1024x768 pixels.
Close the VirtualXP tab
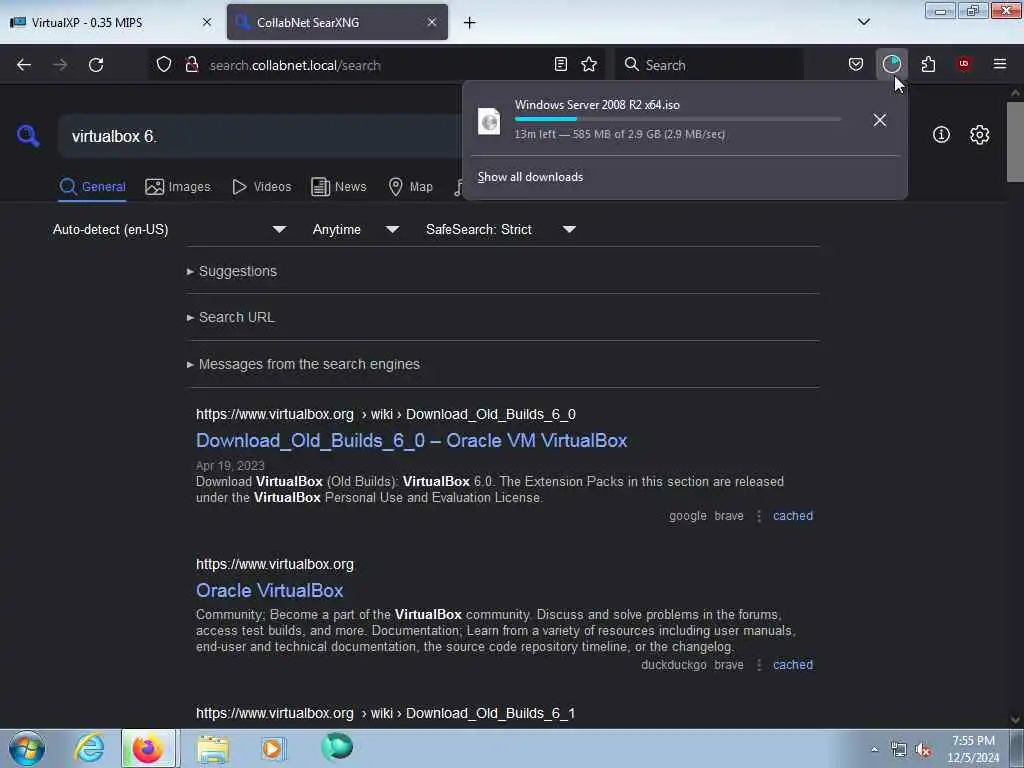[207, 22]
